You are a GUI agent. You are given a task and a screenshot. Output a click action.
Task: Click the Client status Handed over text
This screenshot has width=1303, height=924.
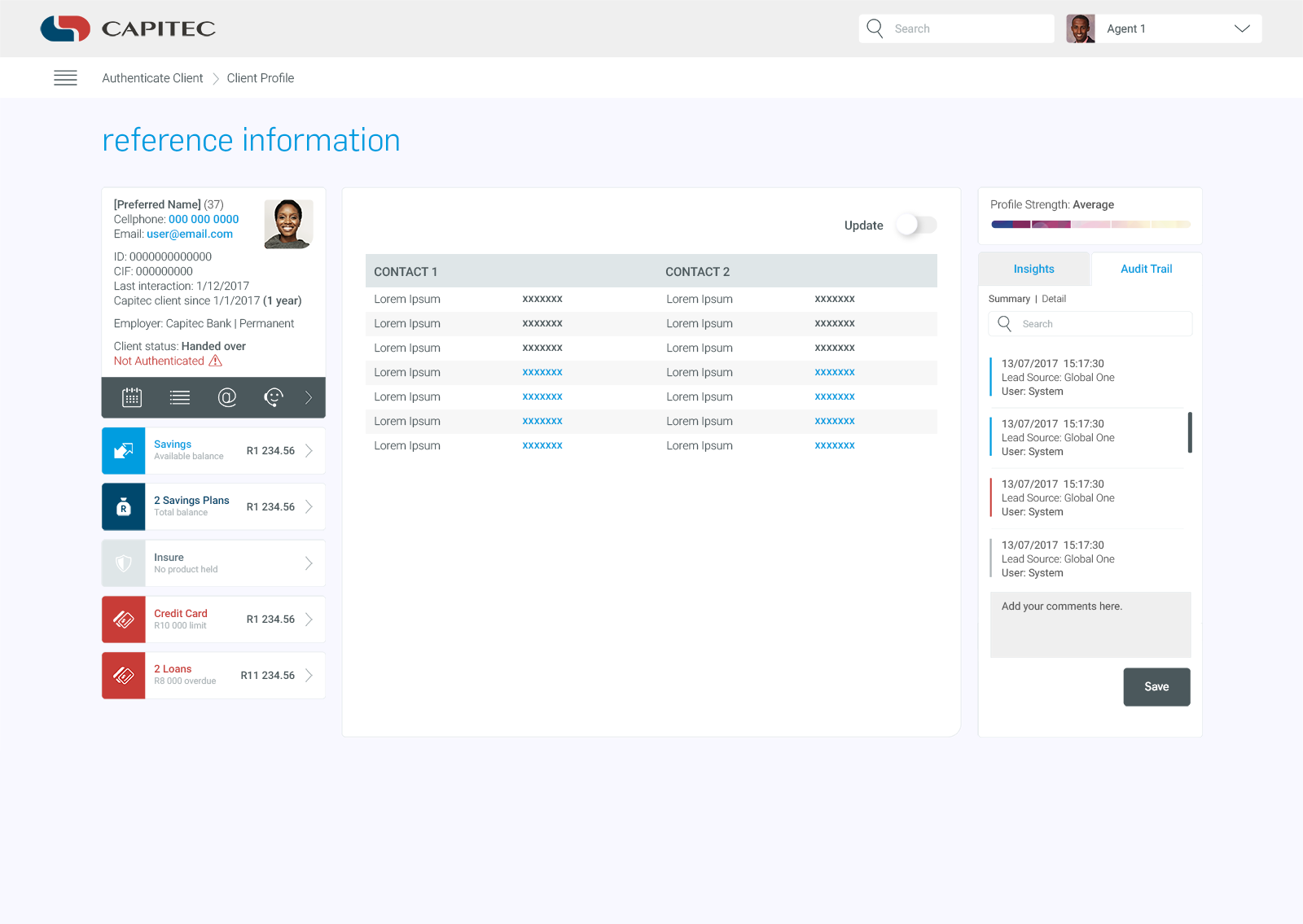click(x=180, y=346)
